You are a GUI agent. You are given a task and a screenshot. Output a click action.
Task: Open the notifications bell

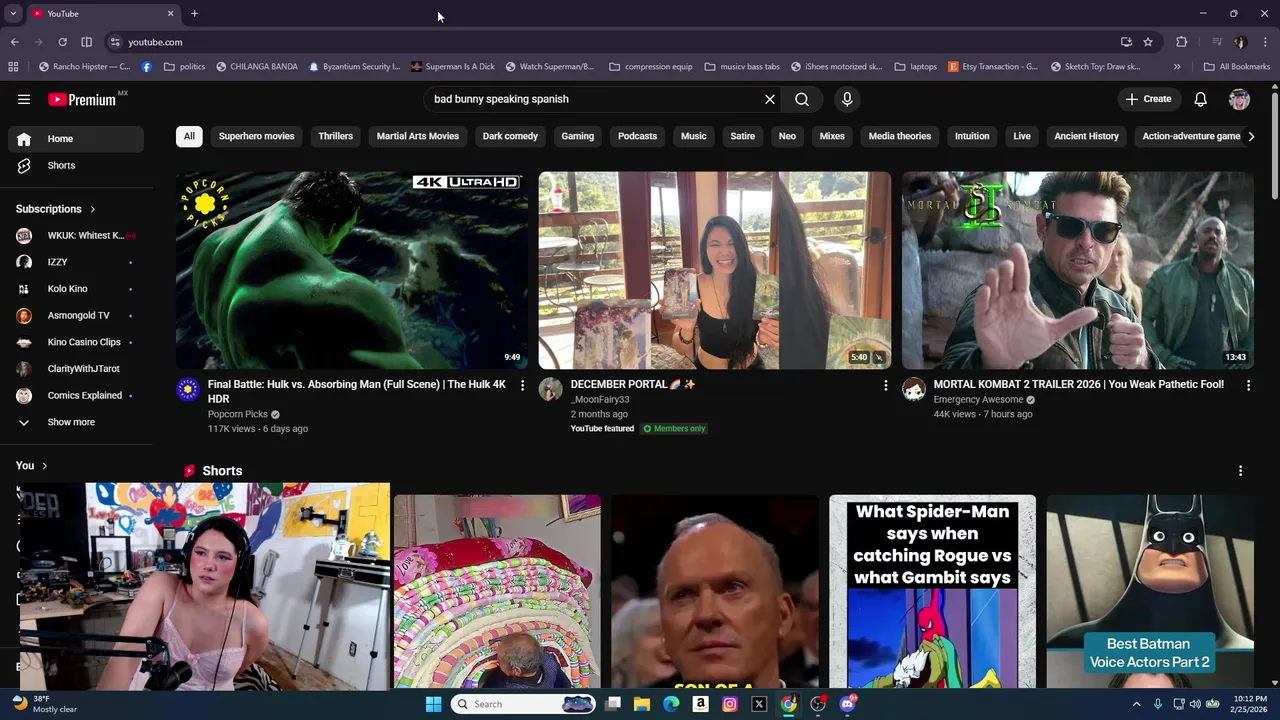[1201, 99]
